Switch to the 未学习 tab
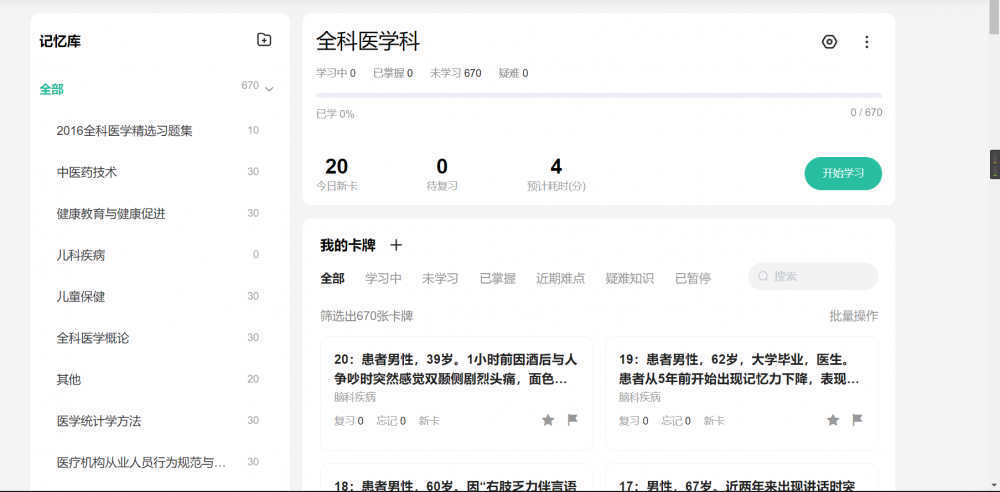This screenshot has height=492, width=1000. pos(440,278)
